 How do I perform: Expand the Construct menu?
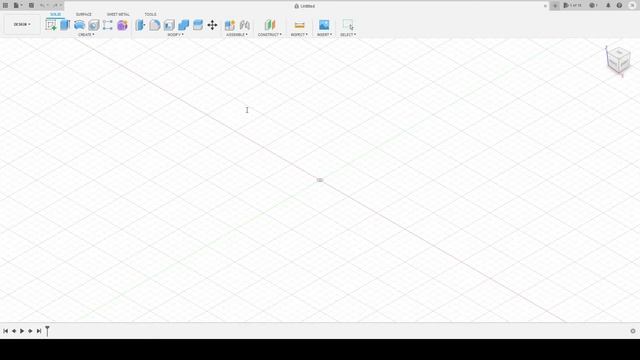(270, 35)
